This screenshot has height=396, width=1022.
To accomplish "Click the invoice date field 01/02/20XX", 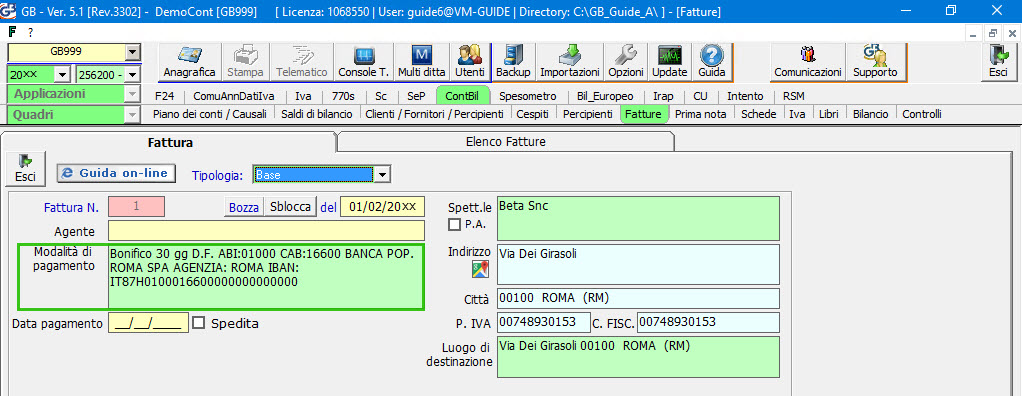I will [383, 207].
